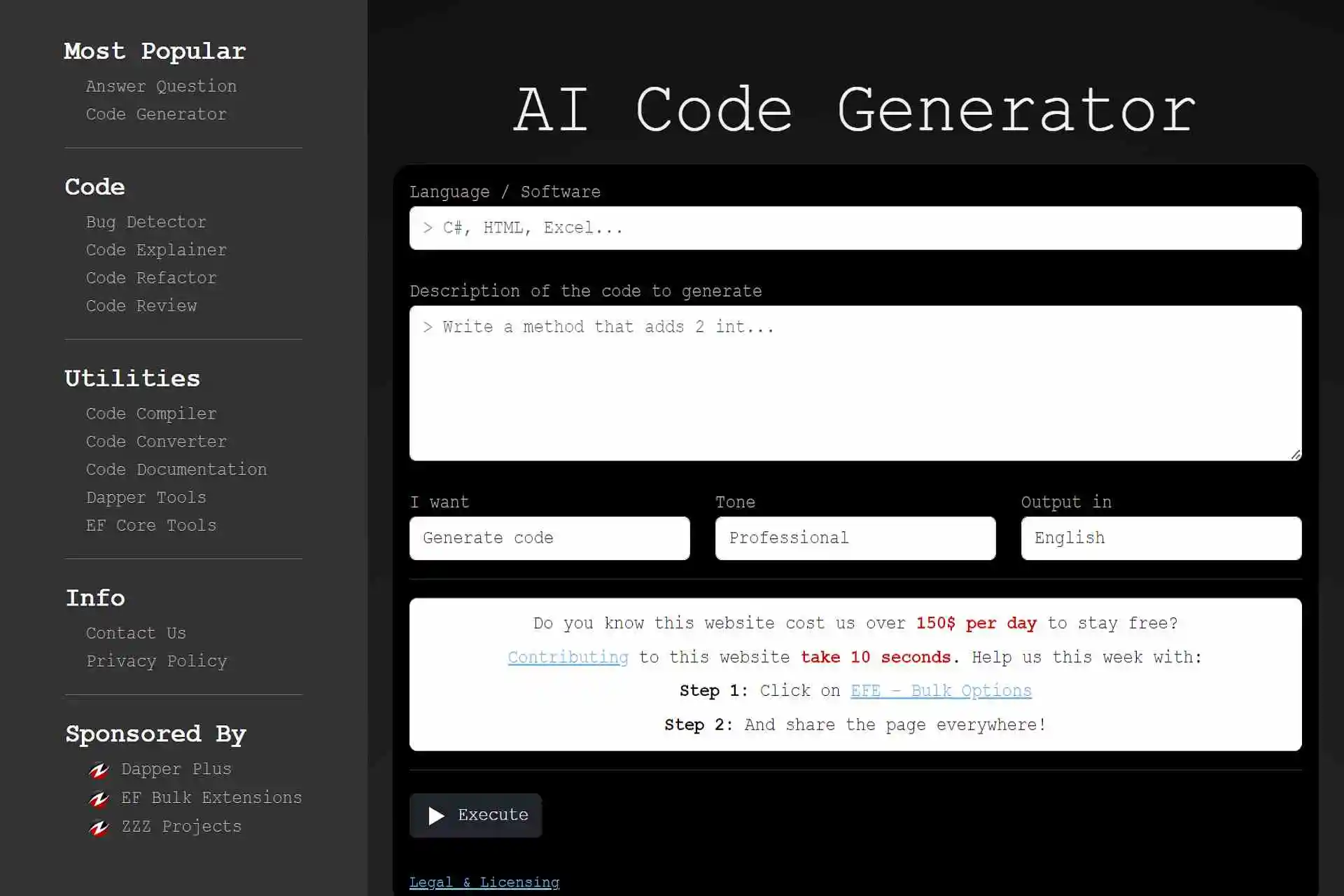Open Code Documentation utility
The width and height of the screenshot is (1344, 896).
(x=176, y=470)
